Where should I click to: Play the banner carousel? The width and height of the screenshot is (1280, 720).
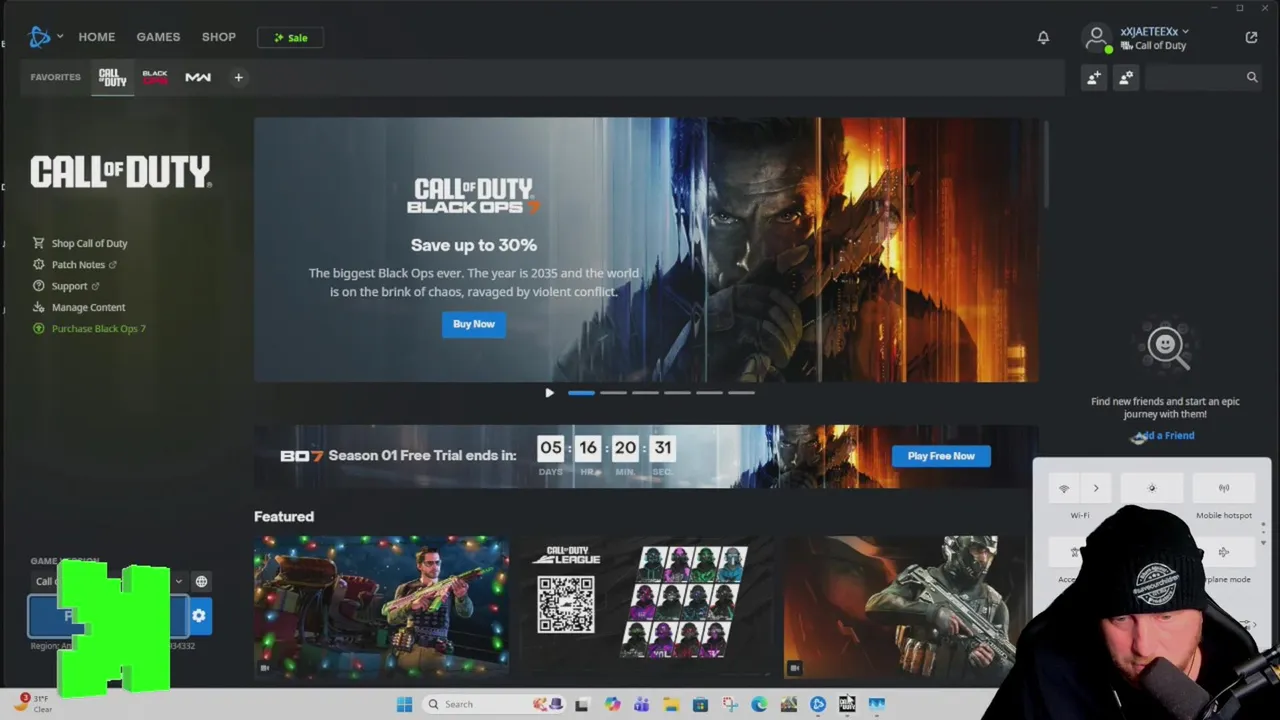point(549,393)
